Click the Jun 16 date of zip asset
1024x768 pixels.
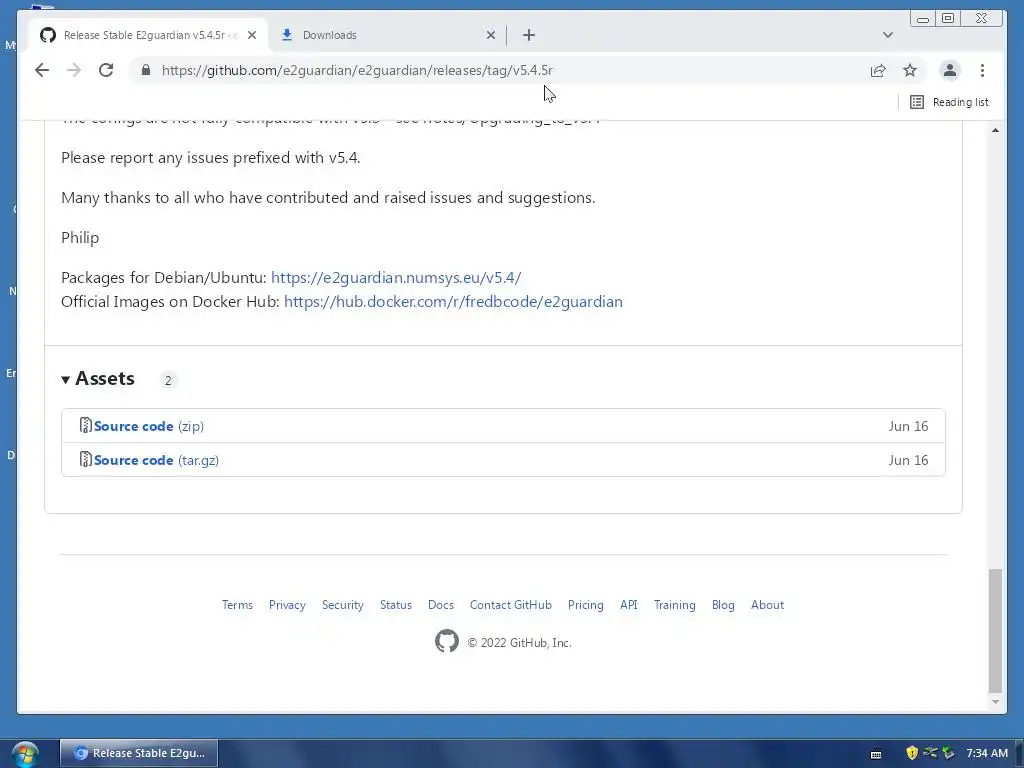pyautogui.click(x=908, y=426)
